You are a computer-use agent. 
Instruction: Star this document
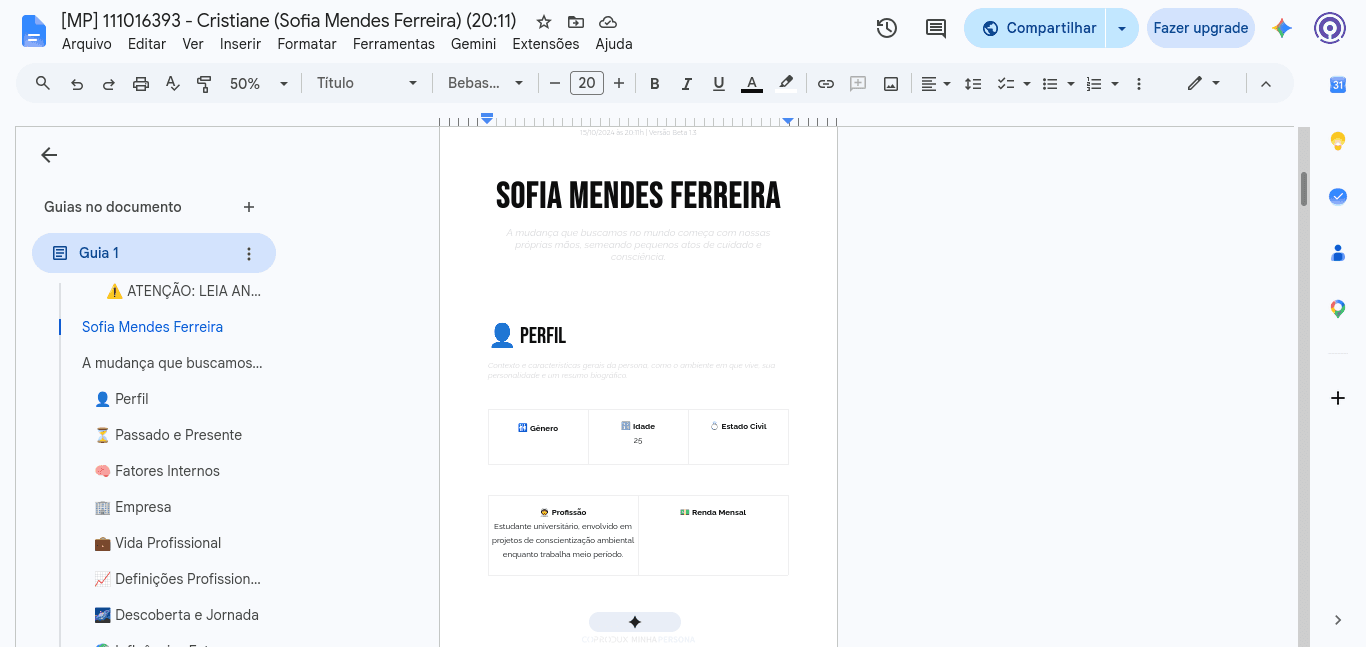(544, 22)
